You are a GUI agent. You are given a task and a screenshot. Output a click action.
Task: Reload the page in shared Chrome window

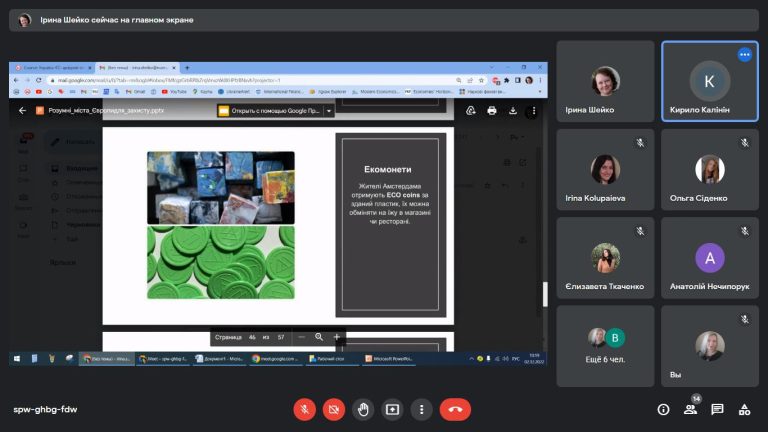38,80
